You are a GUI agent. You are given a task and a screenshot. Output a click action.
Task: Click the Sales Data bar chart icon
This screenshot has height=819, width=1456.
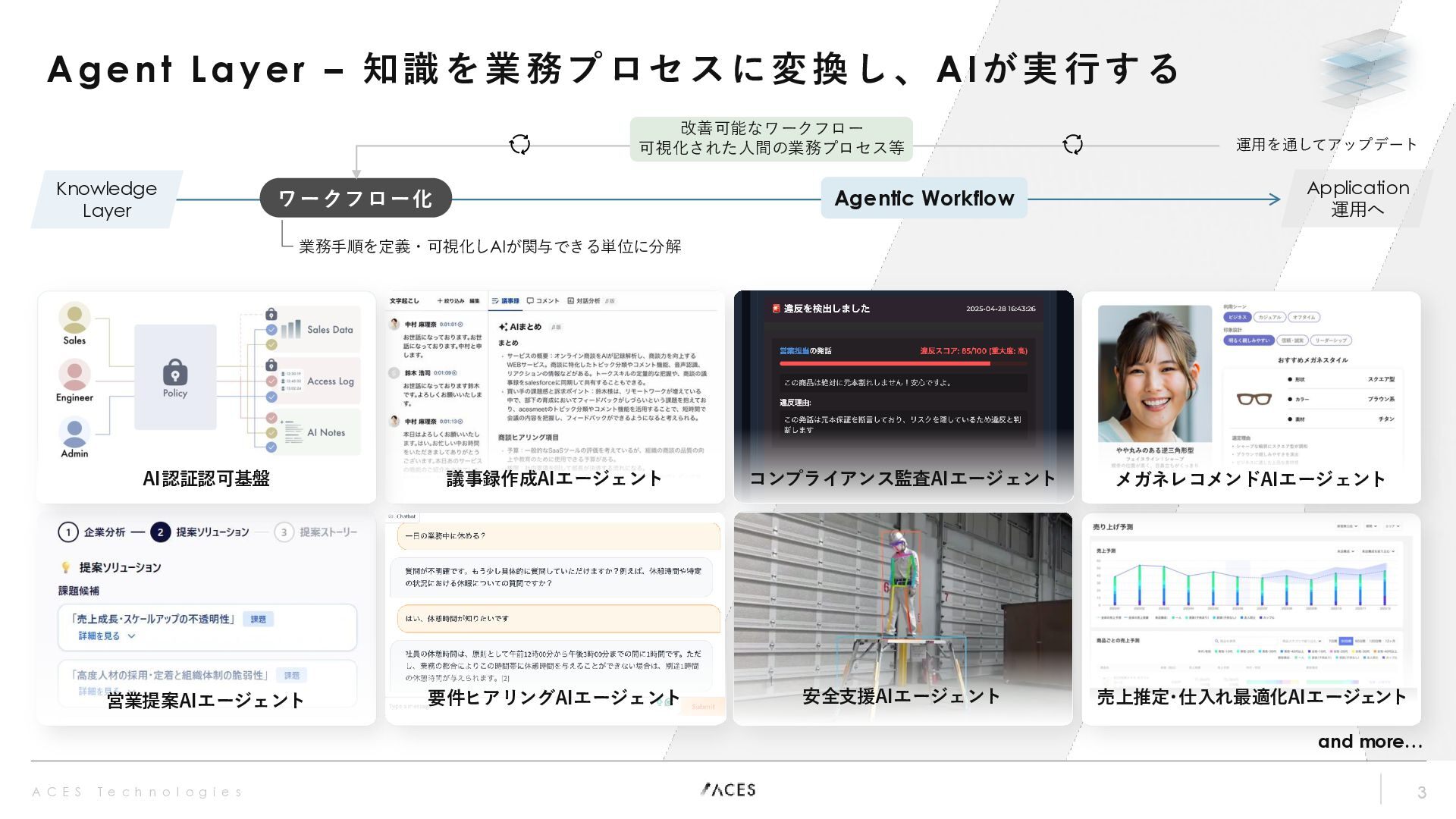coord(290,329)
